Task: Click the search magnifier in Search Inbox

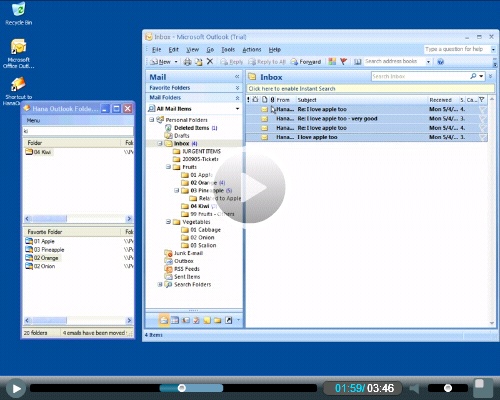Action: pos(473,76)
